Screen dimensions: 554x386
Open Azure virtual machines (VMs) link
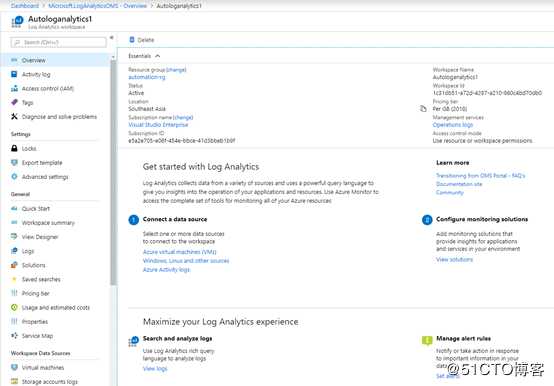click(x=179, y=252)
